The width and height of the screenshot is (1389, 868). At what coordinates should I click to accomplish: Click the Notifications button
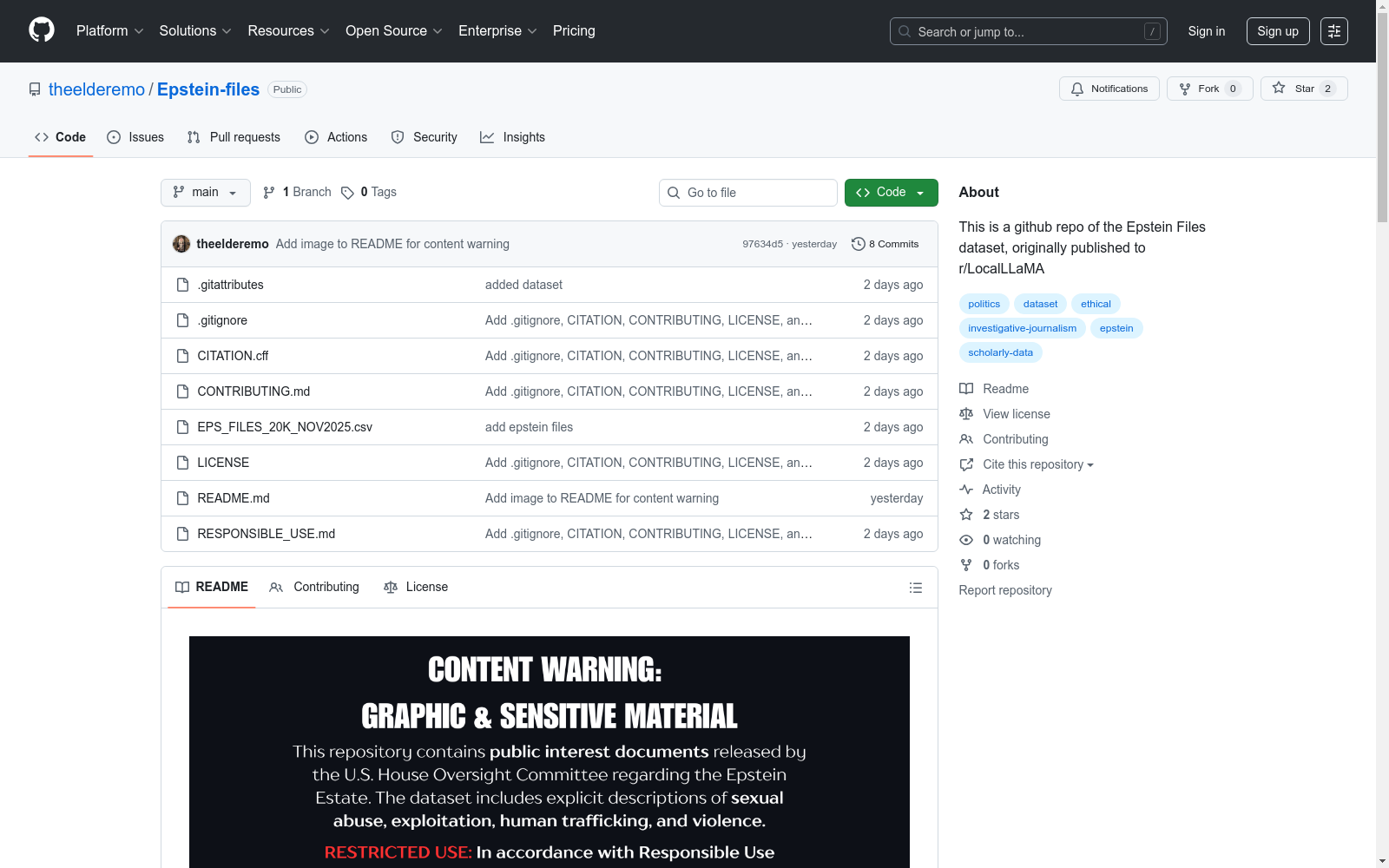click(1109, 89)
